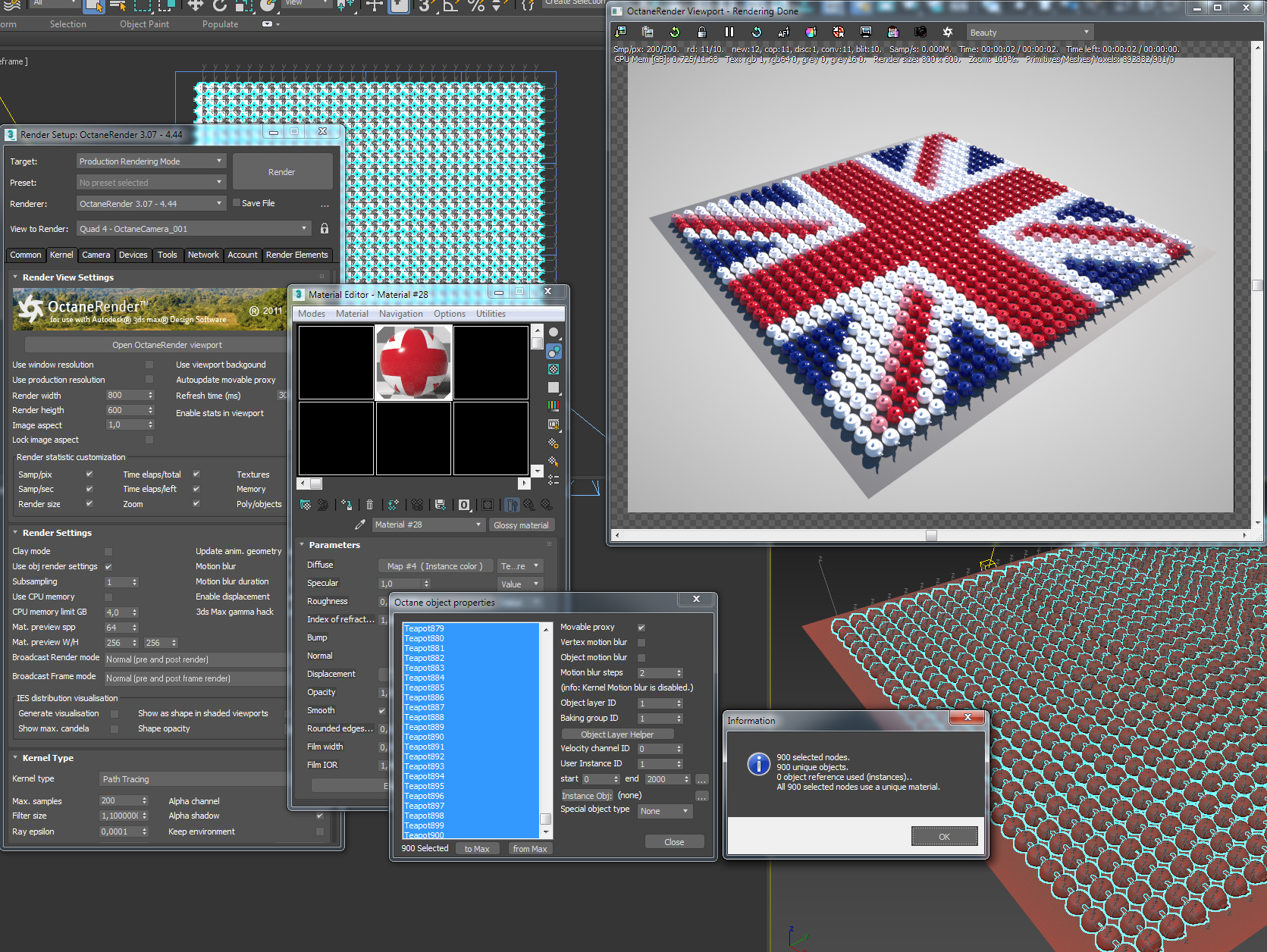Enable the Use CPU memory checkbox
The image size is (1267, 952).
(108, 597)
